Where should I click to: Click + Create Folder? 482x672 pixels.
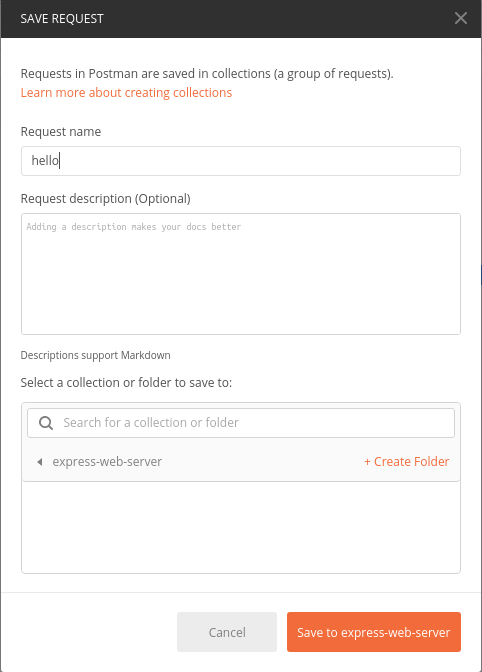pos(407,462)
